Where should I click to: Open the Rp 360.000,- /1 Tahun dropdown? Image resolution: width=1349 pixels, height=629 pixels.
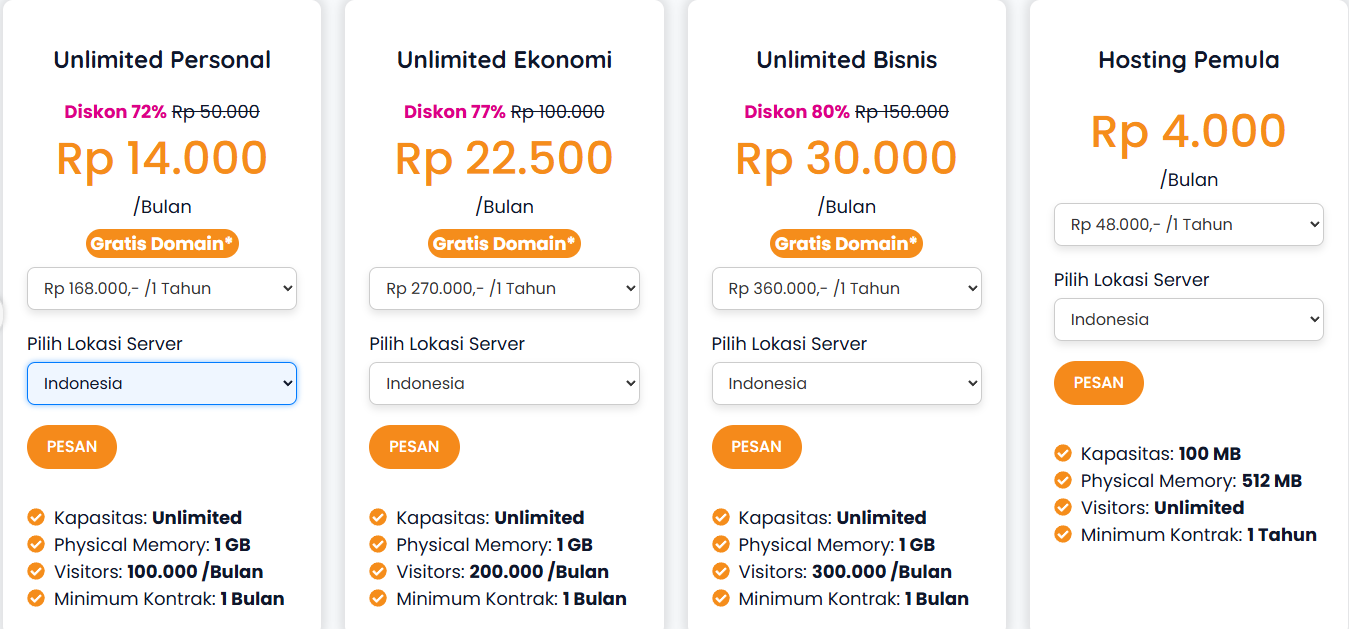pyautogui.click(x=846, y=288)
